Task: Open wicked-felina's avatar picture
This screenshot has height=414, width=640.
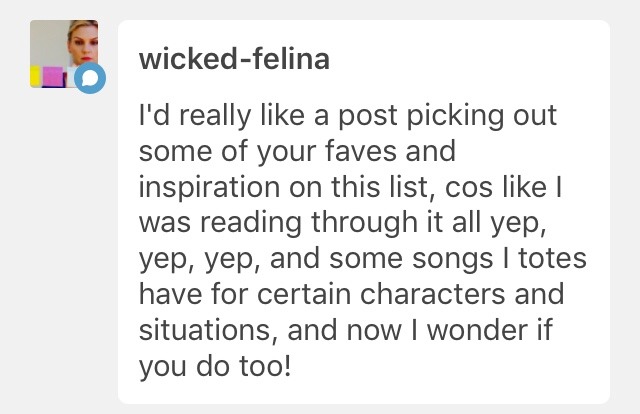Action: (x=62, y=48)
